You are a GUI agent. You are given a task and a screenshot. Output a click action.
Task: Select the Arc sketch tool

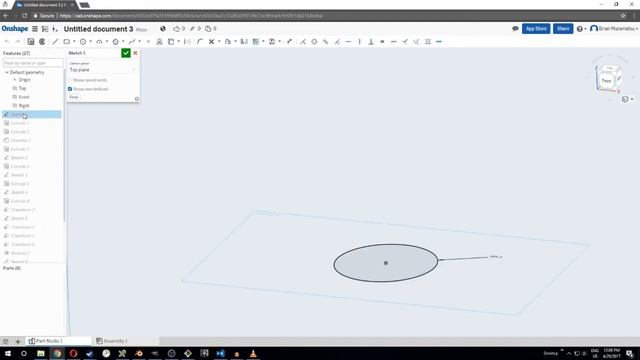pyautogui.click(x=99, y=42)
